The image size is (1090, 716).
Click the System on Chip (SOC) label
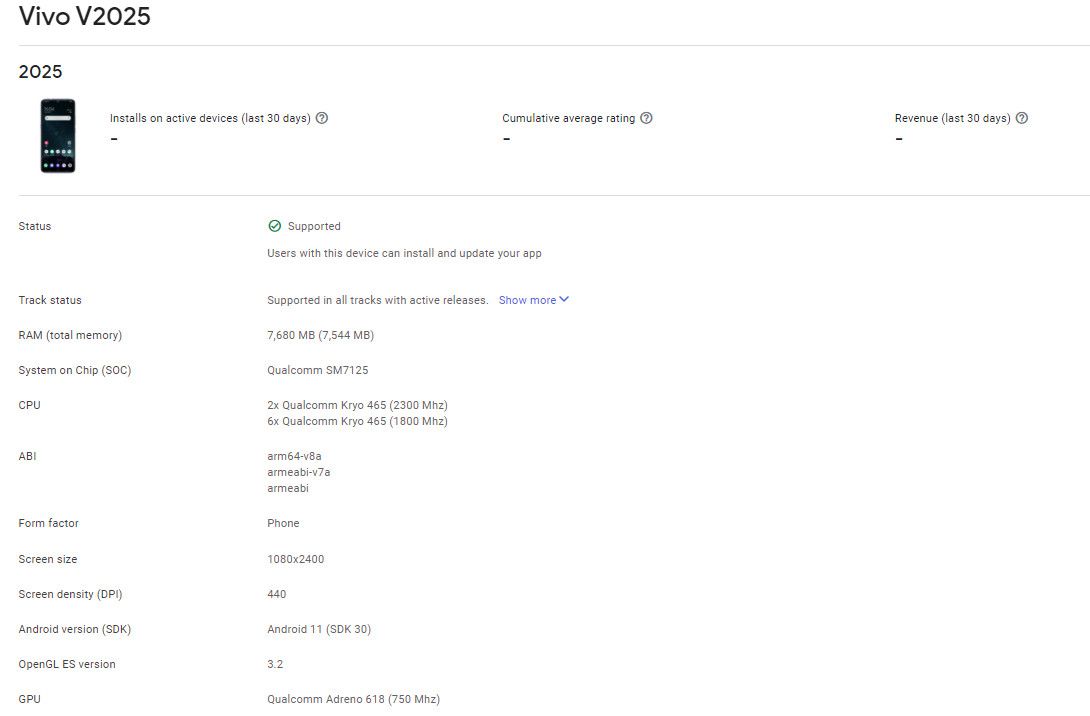(x=74, y=370)
